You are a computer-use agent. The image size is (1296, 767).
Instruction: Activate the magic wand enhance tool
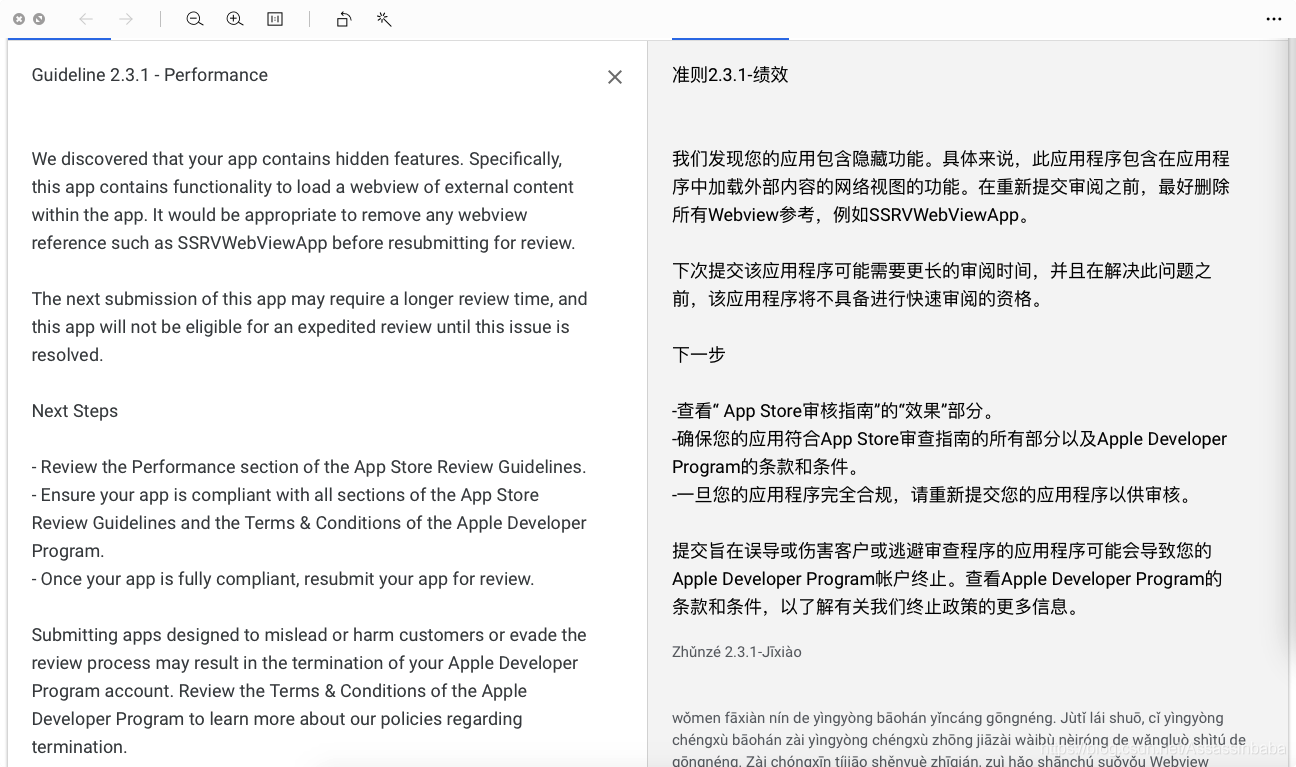click(384, 19)
